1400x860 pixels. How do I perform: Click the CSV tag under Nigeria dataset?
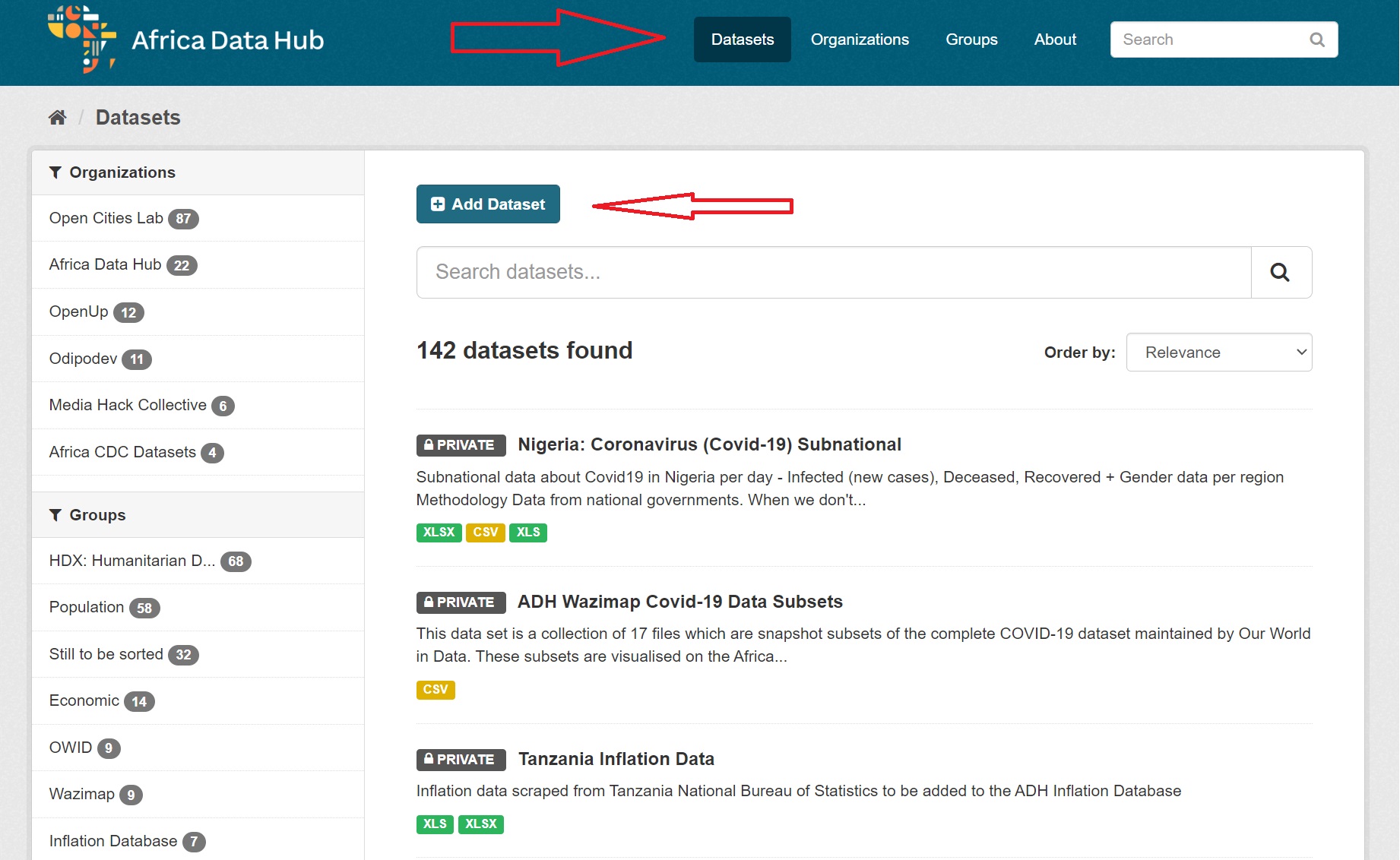pyautogui.click(x=485, y=533)
